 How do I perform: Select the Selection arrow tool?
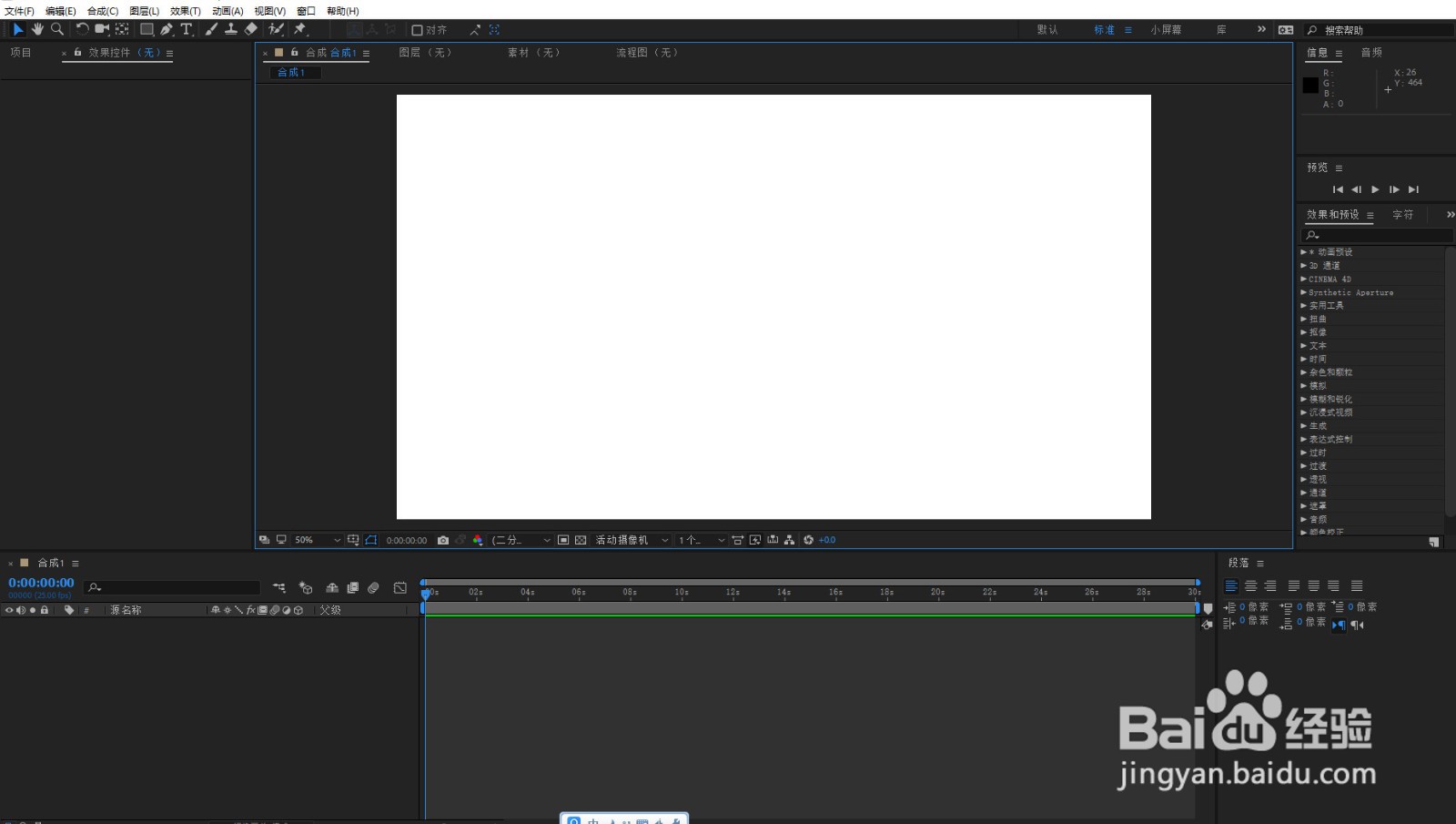click(17, 29)
